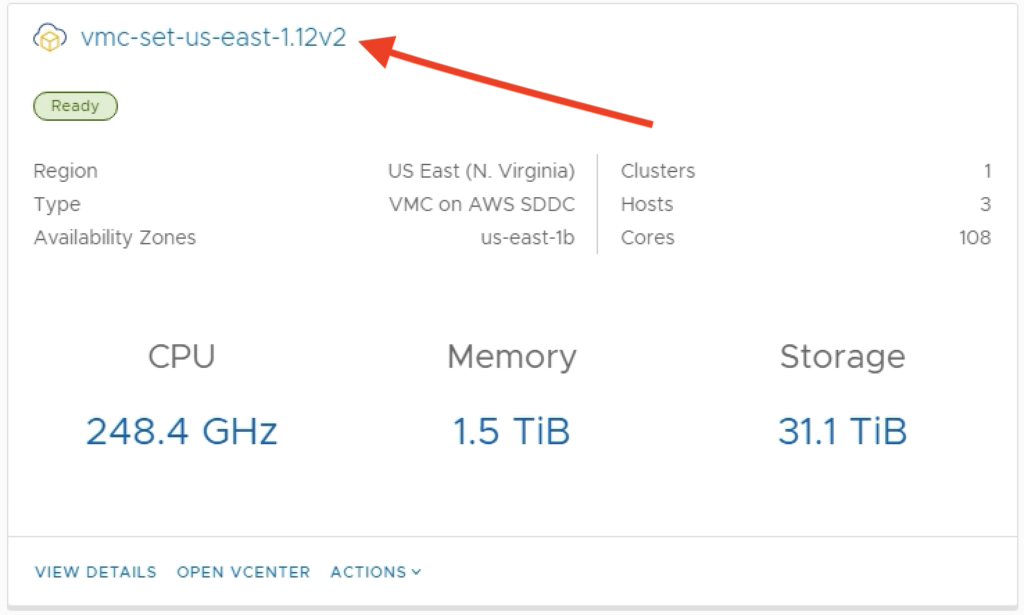Open the vmc-set-us-east-1.12v2 SDDC link

point(213,37)
